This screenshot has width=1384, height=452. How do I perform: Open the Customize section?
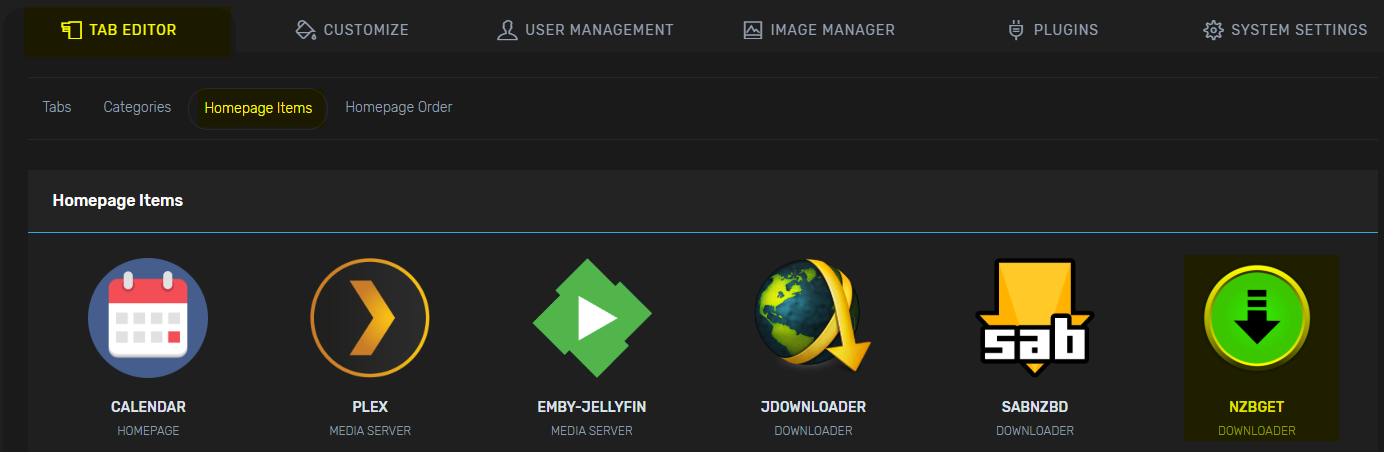pyautogui.click(x=352, y=30)
